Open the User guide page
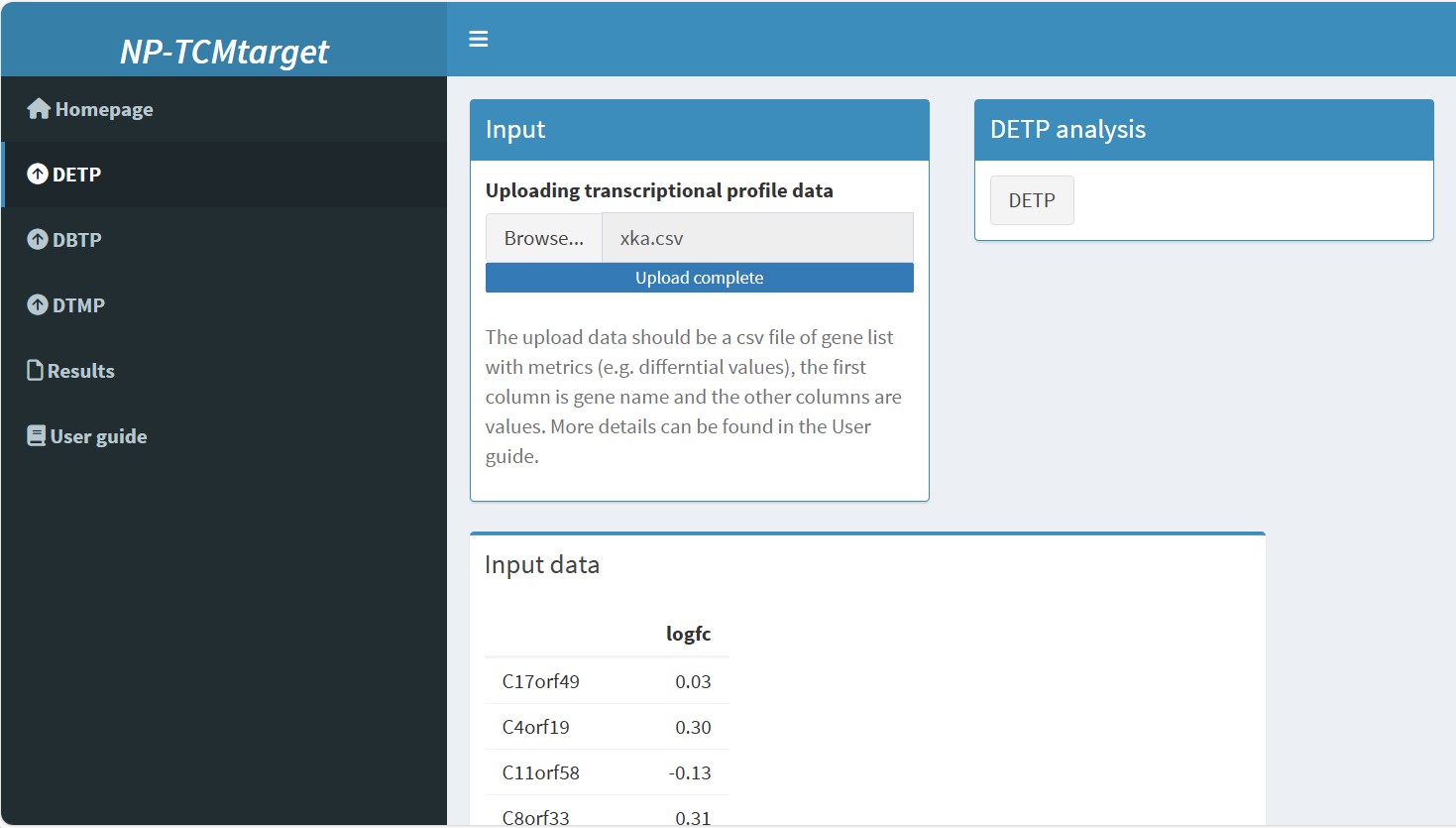Screen dimensions: 1456x828 224,436
